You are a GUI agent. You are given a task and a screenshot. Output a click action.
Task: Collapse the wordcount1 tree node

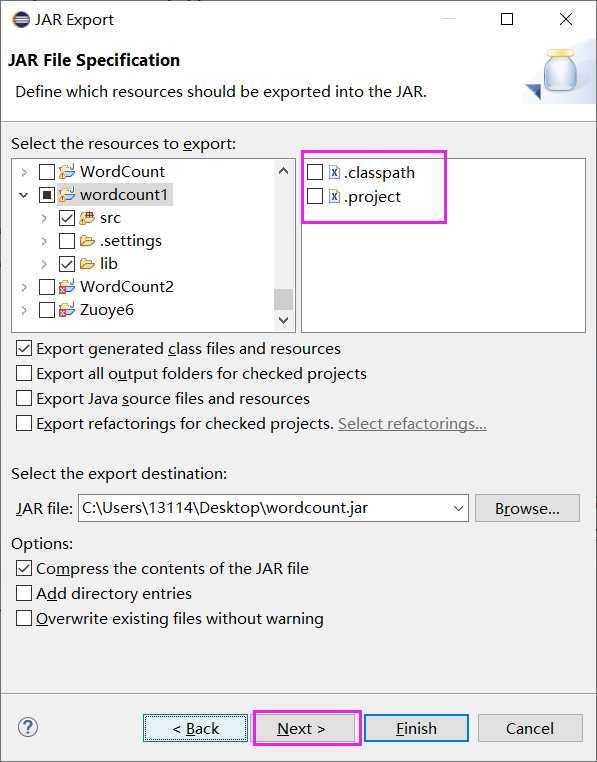pos(23,195)
